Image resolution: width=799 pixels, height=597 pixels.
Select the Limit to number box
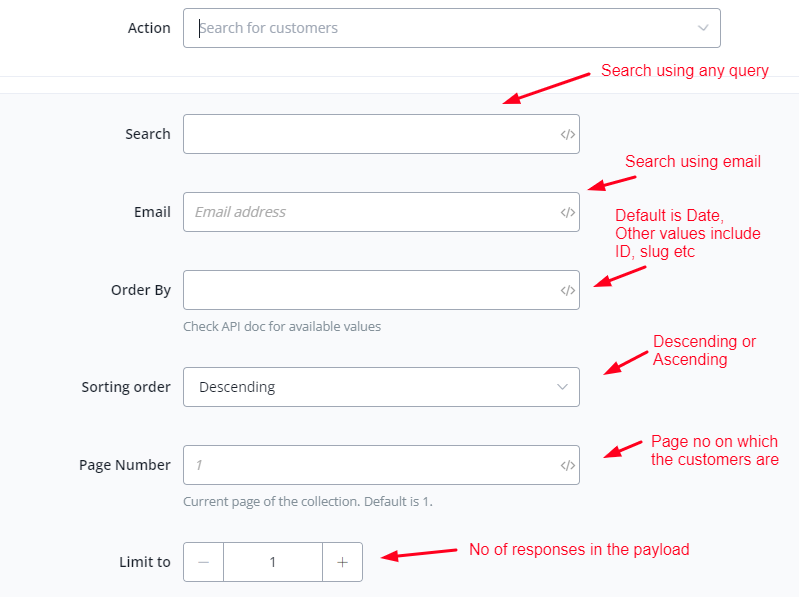pos(273,562)
